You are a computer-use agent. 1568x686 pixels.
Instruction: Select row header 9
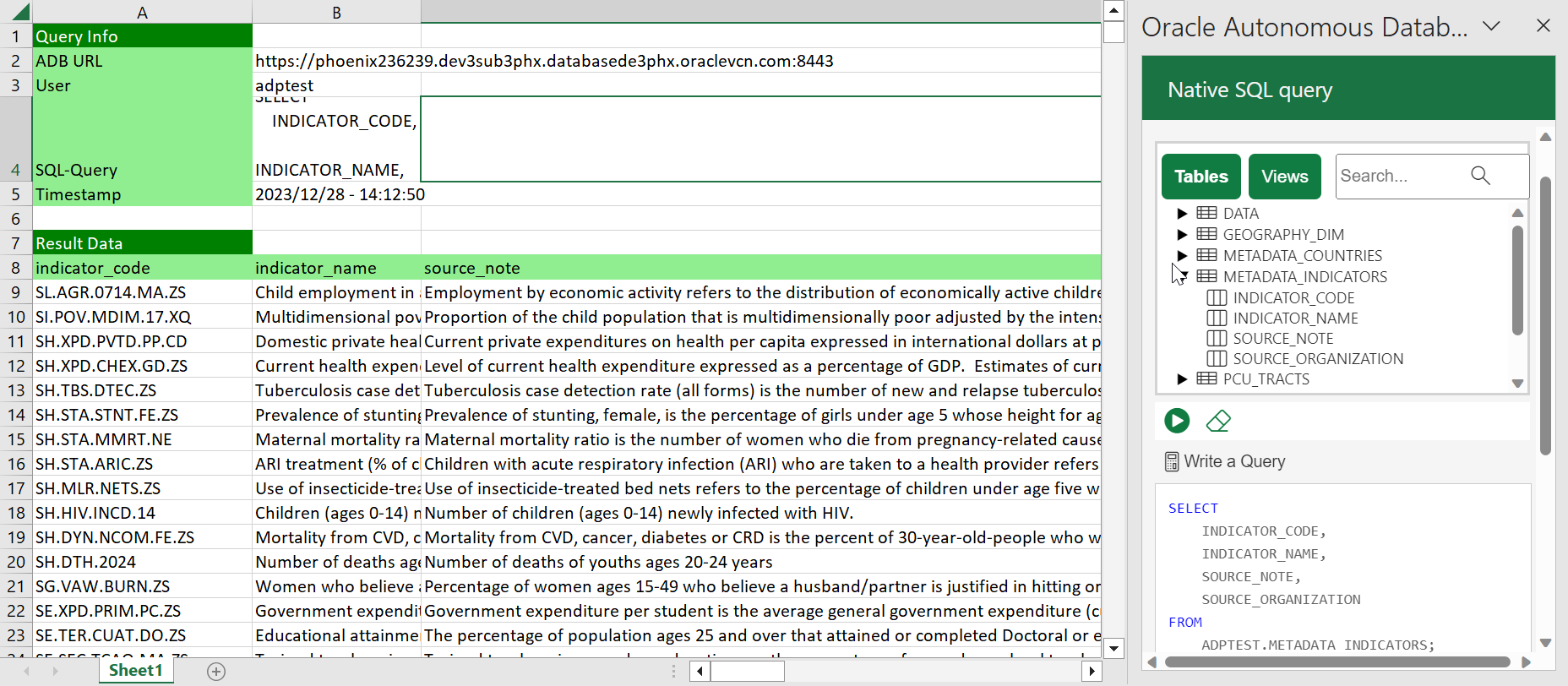click(x=16, y=292)
